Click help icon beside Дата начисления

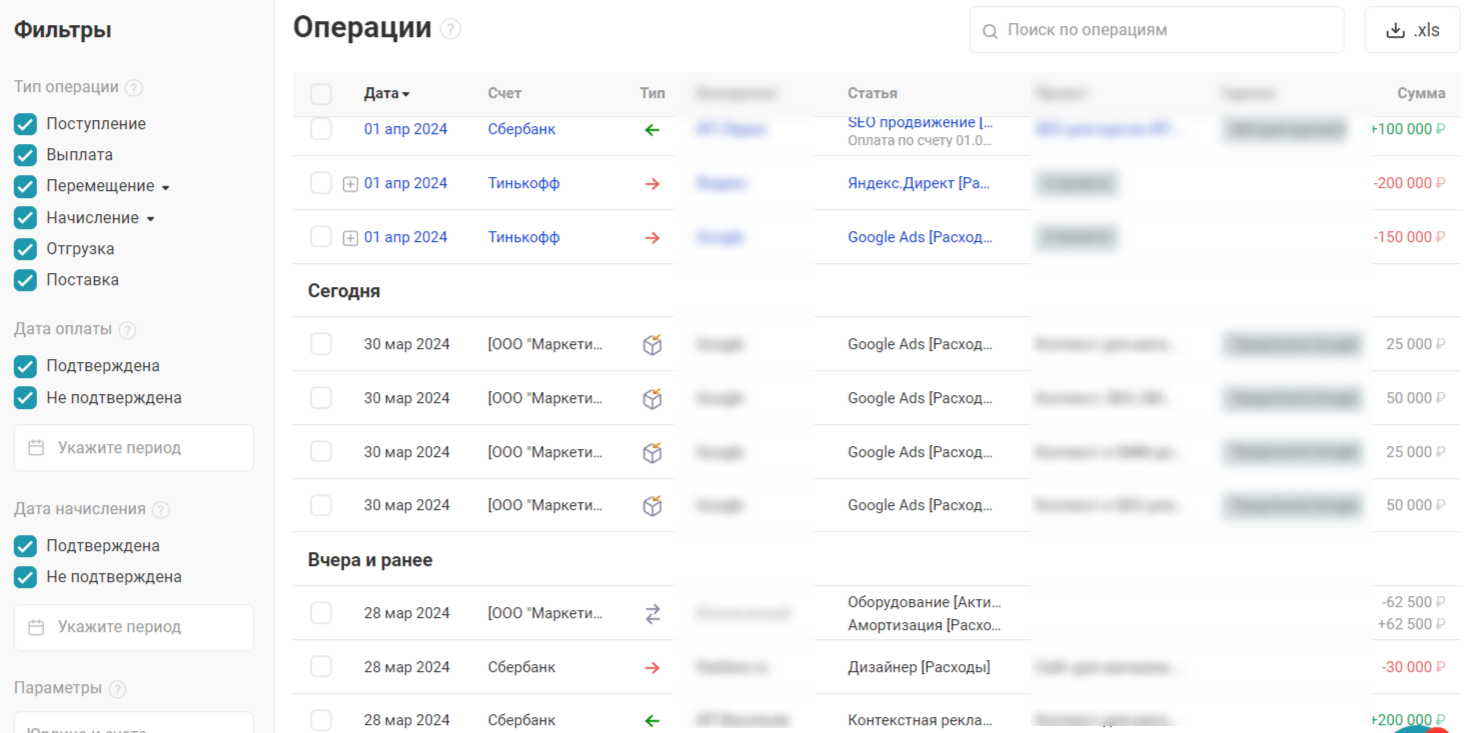(161, 510)
